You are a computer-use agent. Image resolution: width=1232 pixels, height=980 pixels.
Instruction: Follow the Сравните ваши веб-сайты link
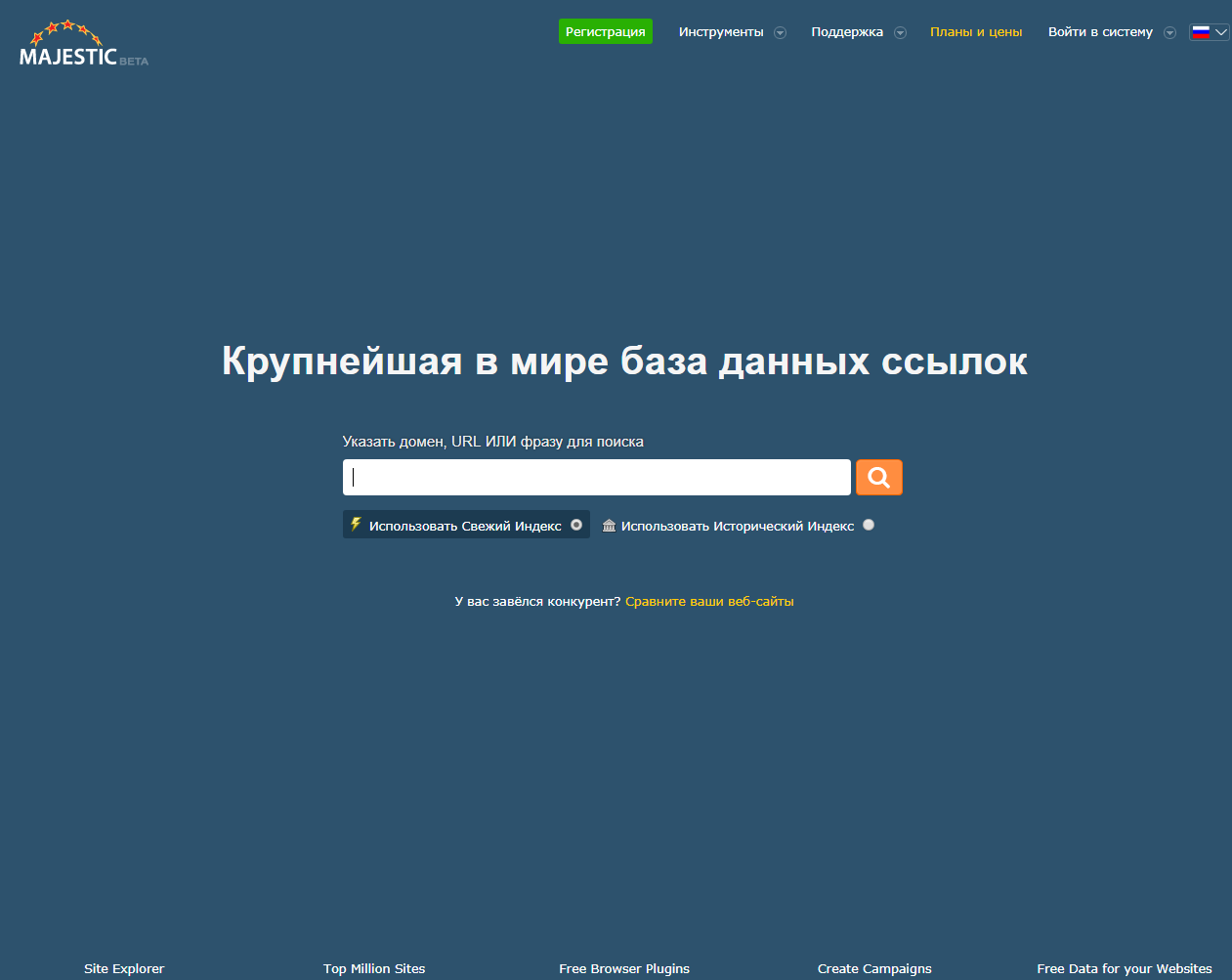click(709, 602)
